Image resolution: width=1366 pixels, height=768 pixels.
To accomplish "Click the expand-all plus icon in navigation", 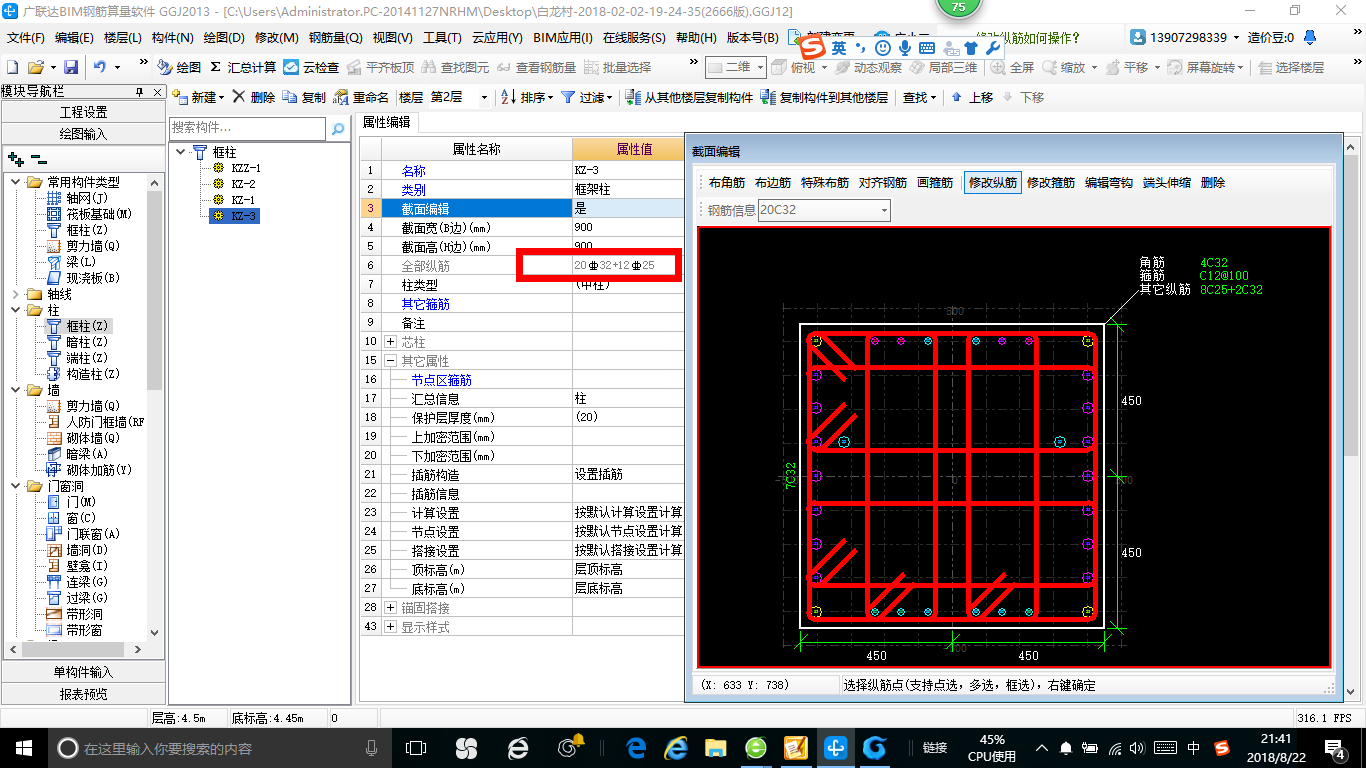I will tap(15, 158).
